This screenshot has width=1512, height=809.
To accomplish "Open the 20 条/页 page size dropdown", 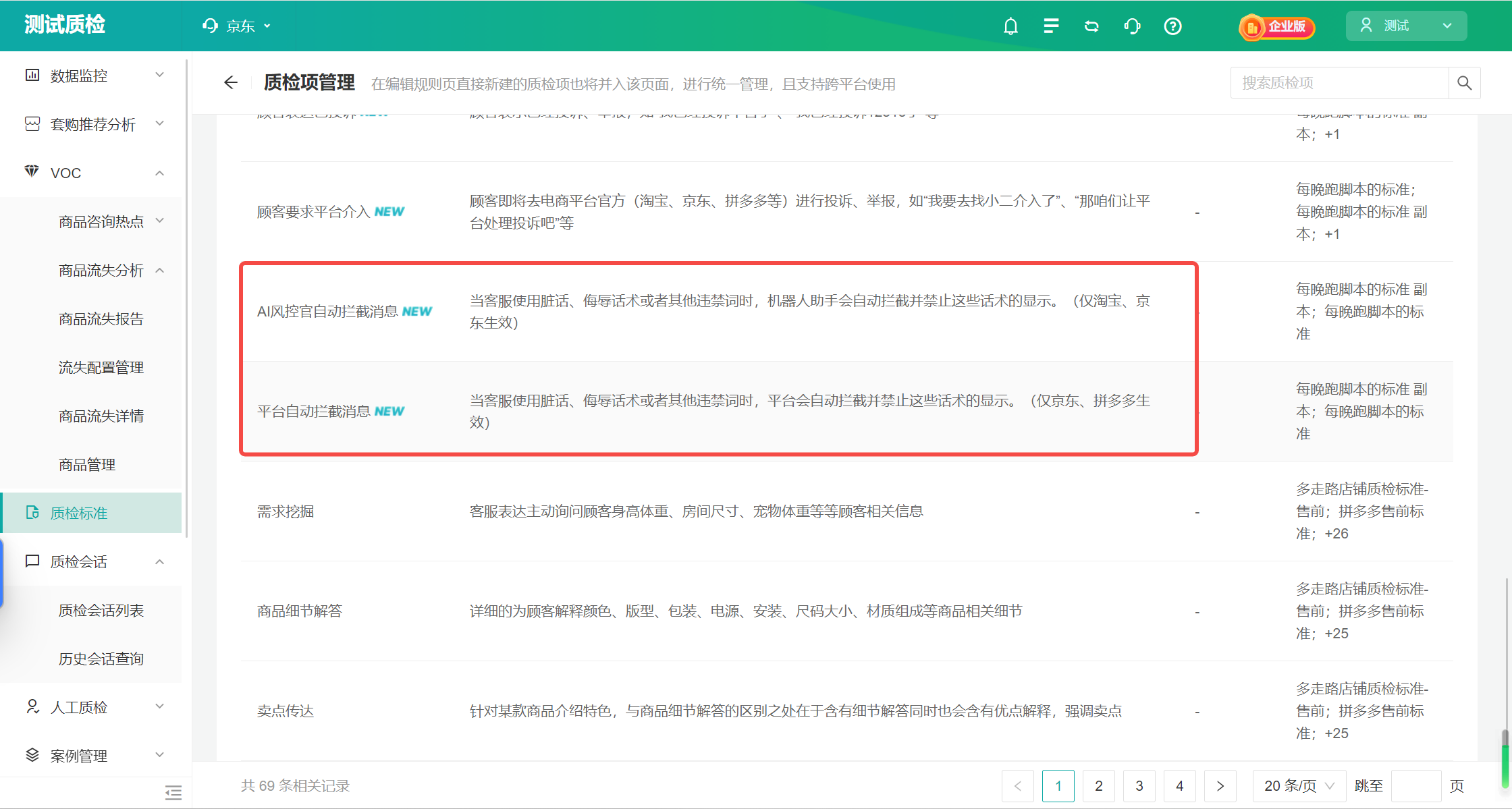I will point(1299,786).
